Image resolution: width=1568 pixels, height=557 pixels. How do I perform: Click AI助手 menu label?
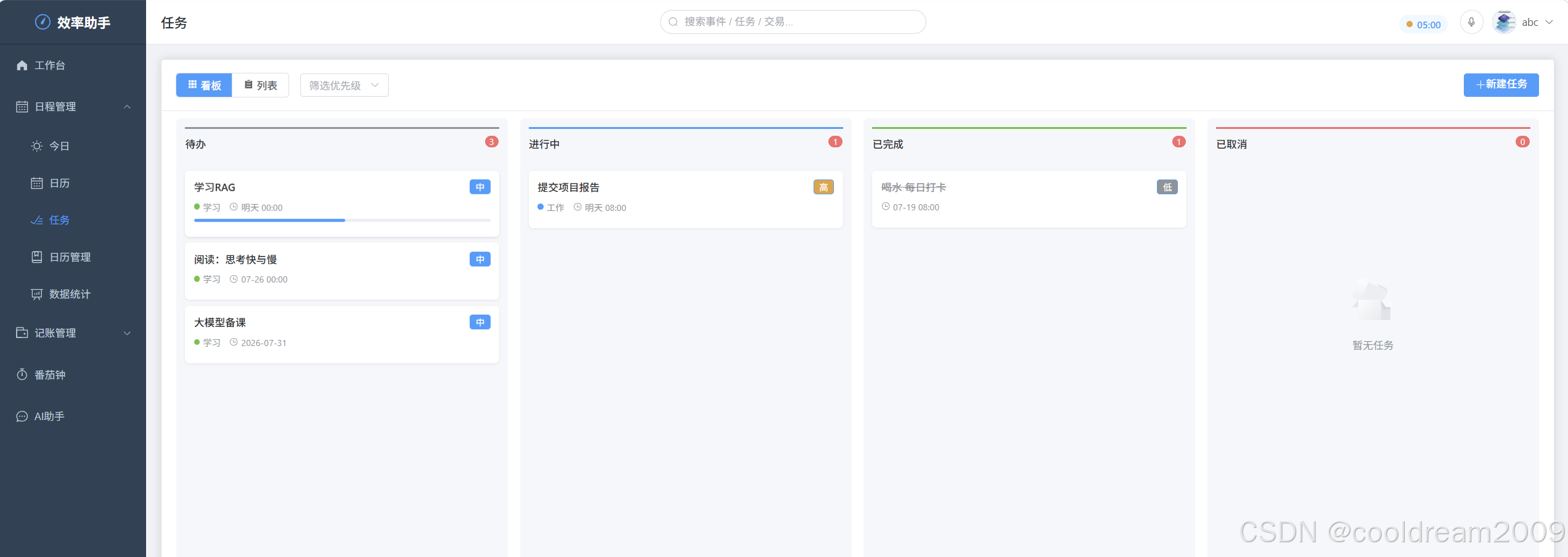tap(49, 416)
